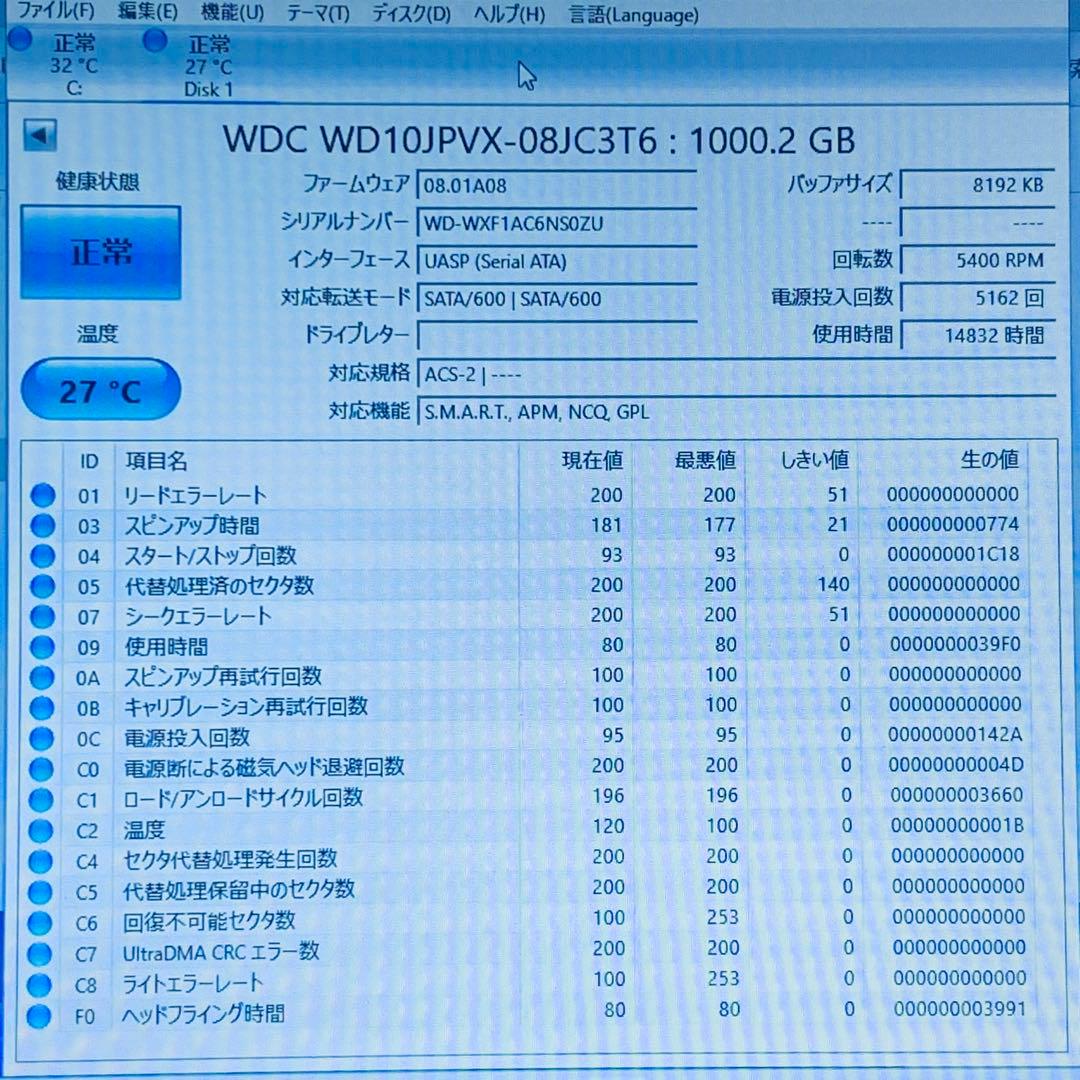1080x1080 pixels.
Task: Click the status icon for row 0B
Action: [x=41, y=708]
